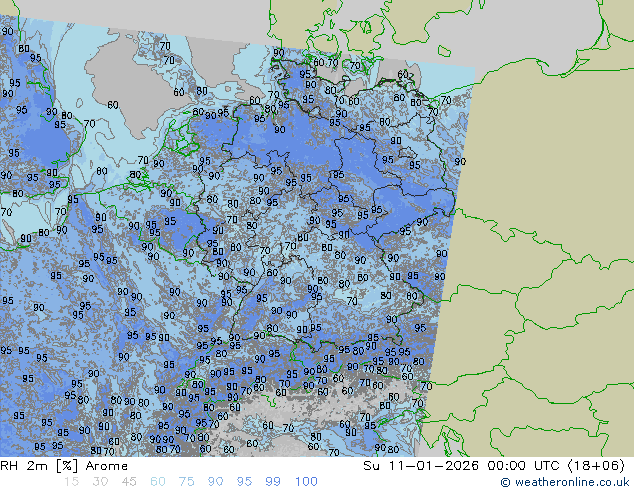The height and width of the screenshot is (490, 634).
Task: Click the 'RH 2m [%] Arome' title text
Action: [64, 466]
